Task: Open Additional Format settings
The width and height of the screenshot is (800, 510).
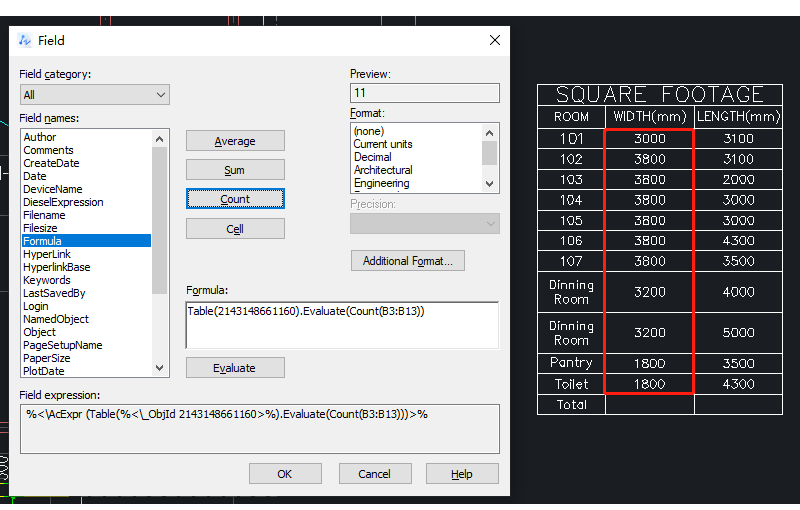Action: click(x=407, y=261)
